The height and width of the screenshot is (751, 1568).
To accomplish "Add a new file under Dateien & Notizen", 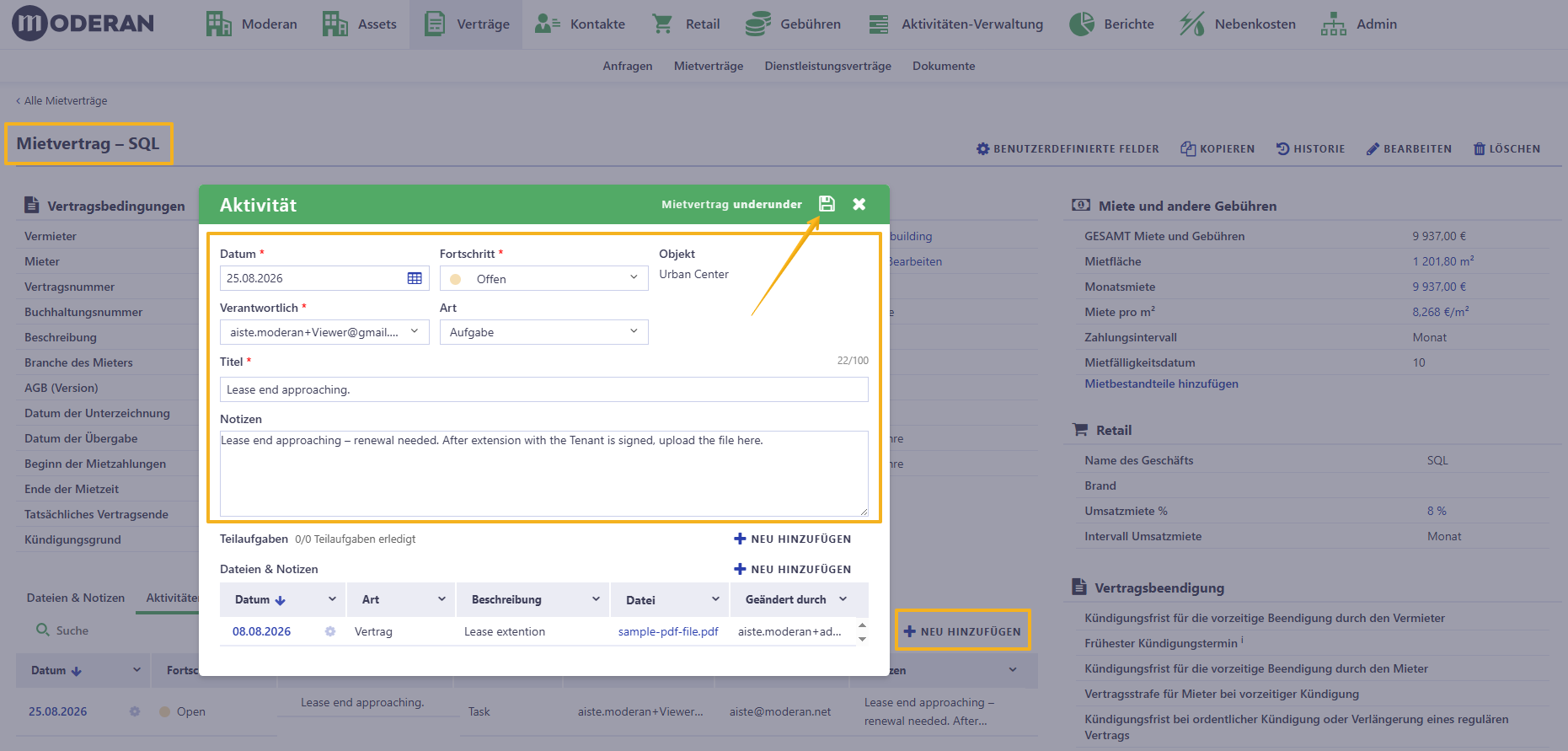I will click(x=792, y=569).
